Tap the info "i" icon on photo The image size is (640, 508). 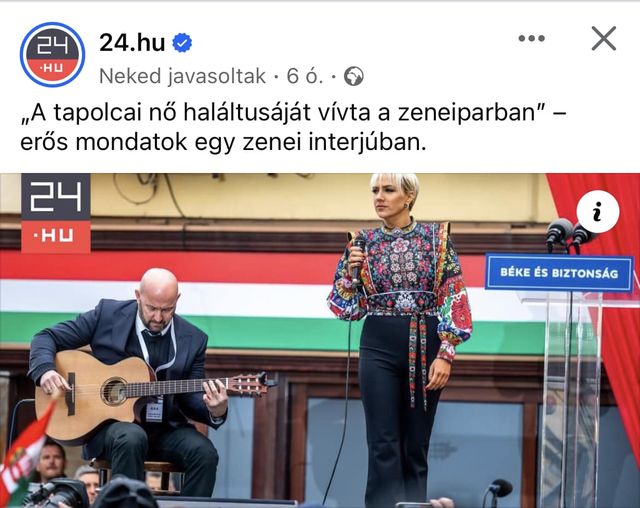pyautogui.click(x=598, y=211)
